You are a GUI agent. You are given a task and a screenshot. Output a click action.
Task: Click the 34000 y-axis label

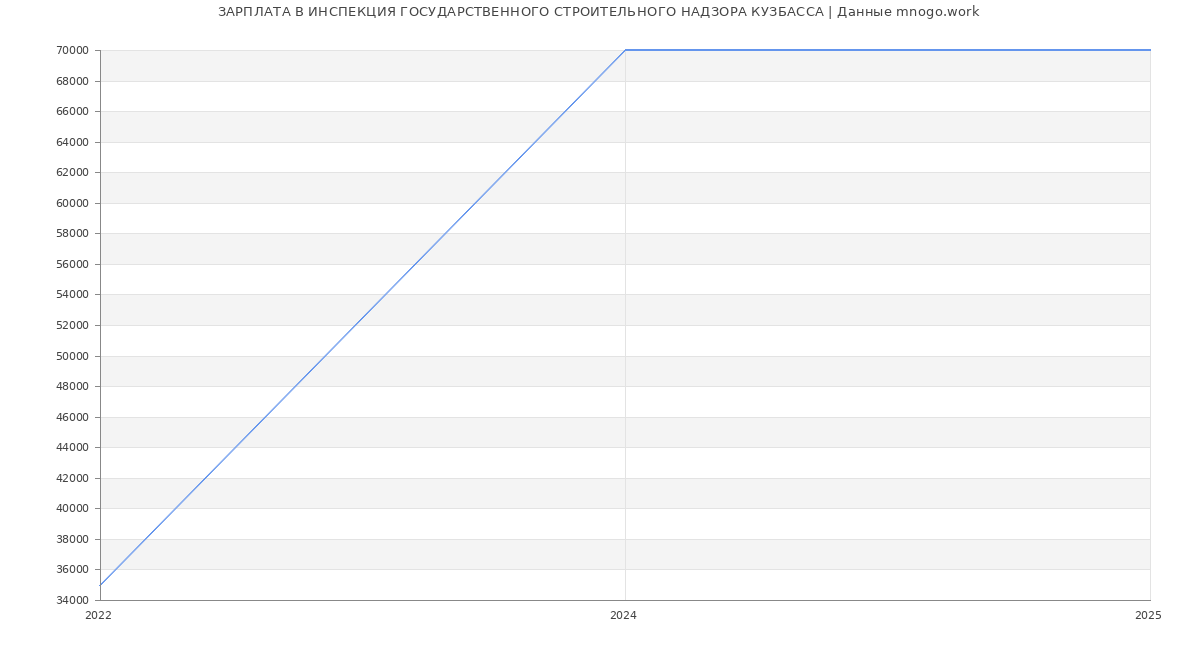pyautogui.click(x=72, y=600)
